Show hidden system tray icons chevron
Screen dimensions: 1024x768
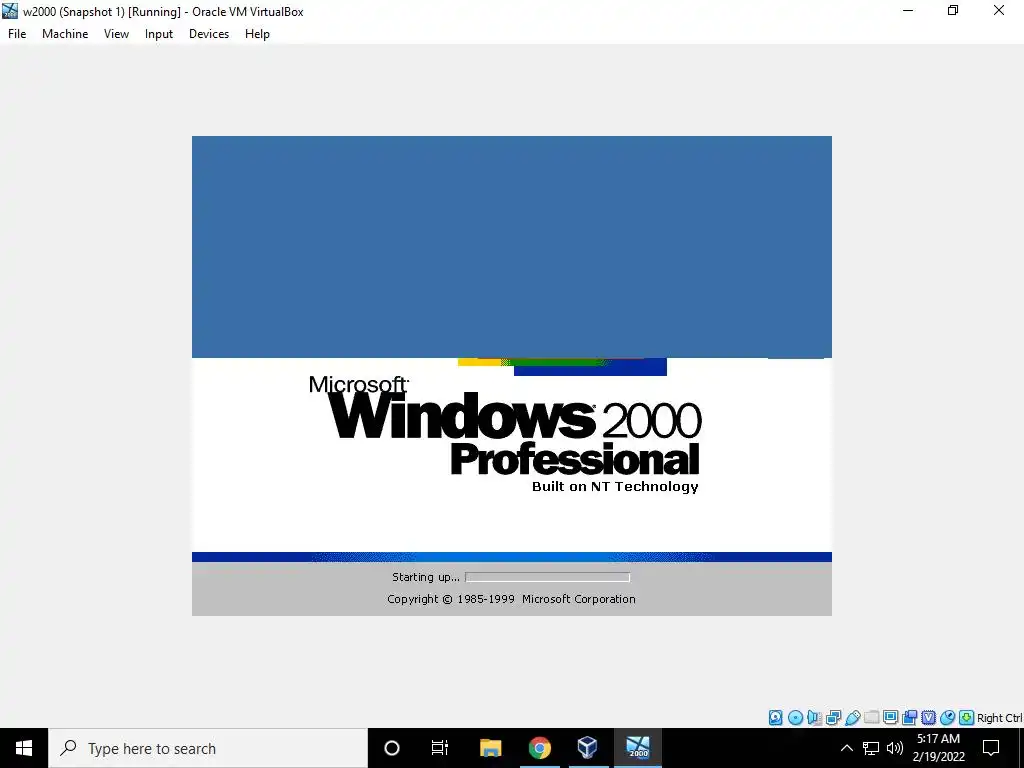click(x=846, y=748)
